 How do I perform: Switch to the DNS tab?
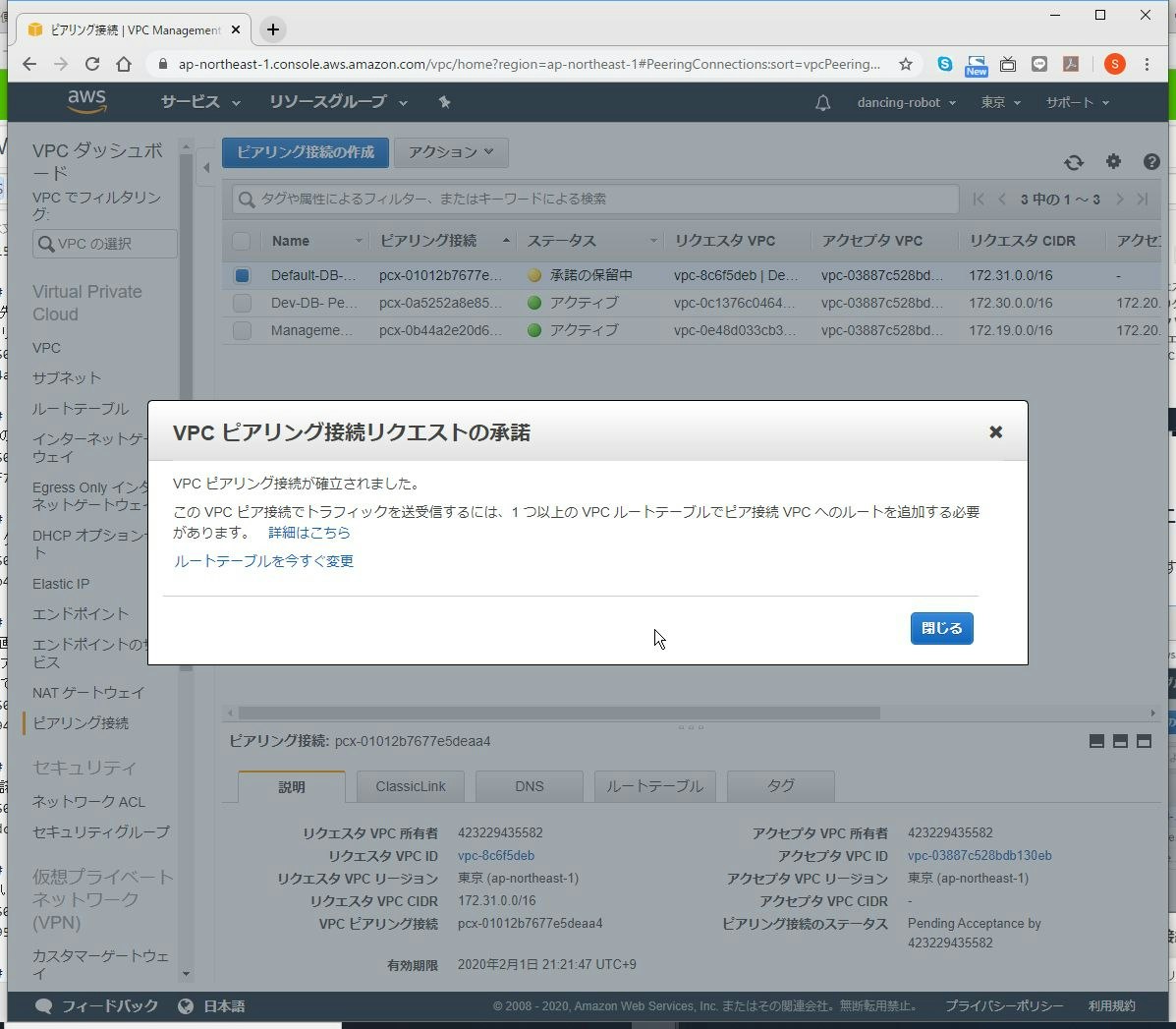point(529,787)
